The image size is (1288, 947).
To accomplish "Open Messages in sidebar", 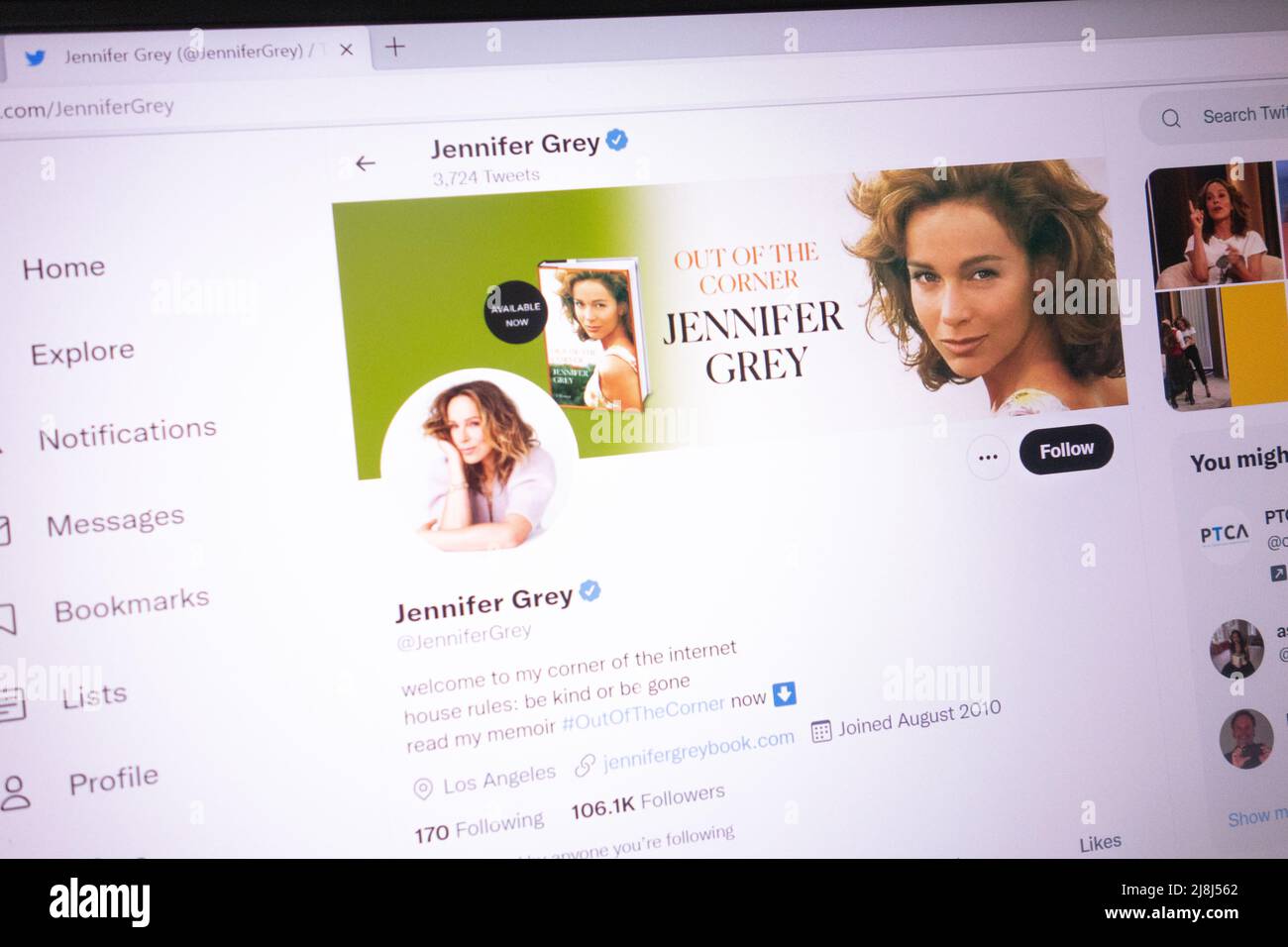I will [115, 521].
